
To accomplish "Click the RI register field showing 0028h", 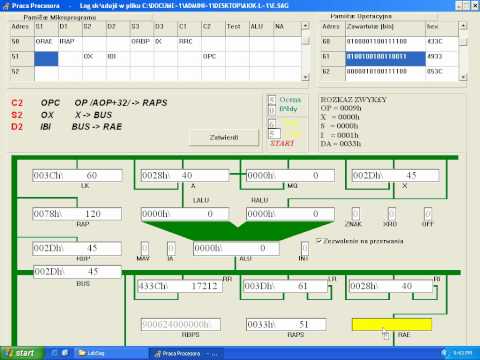I will point(391,286).
